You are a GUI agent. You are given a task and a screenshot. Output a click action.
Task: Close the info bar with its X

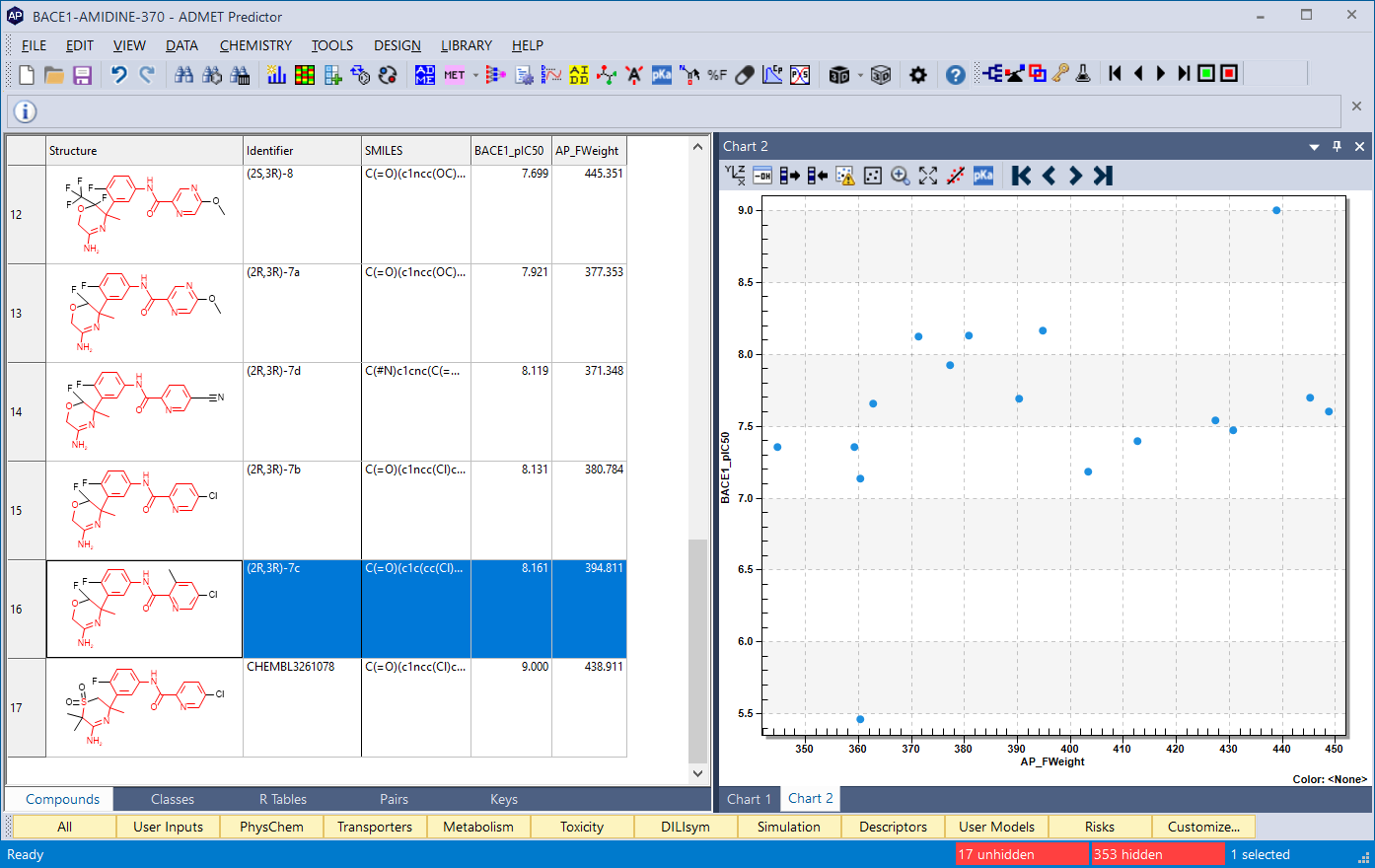click(x=1356, y=106)
